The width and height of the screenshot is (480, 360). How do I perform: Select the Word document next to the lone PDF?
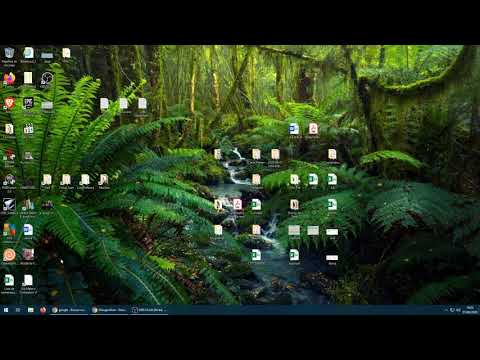pos(294,129)
